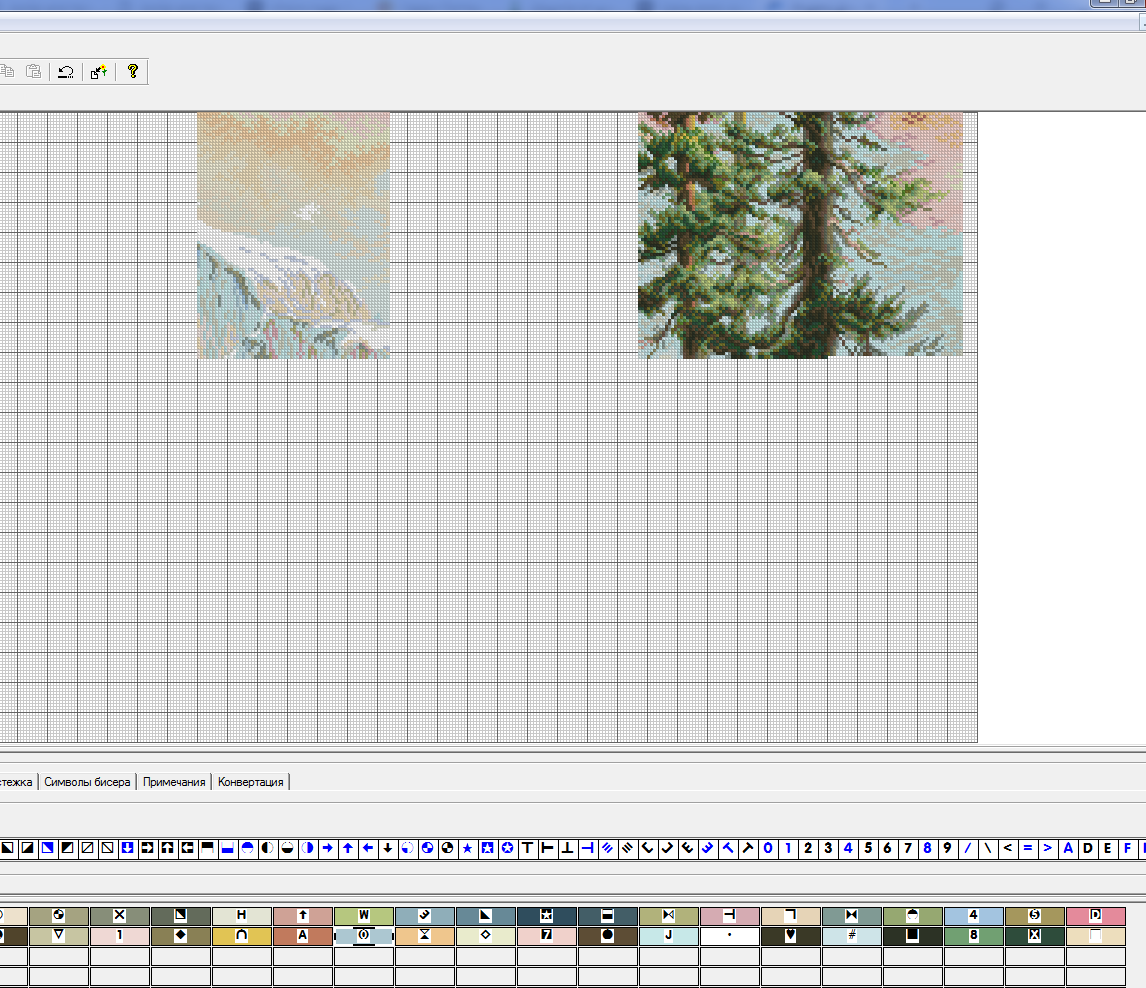The image size is (1146, 988).
Task: Select the digit 9 symbol in symbol row
Action: tap(947, 848)
